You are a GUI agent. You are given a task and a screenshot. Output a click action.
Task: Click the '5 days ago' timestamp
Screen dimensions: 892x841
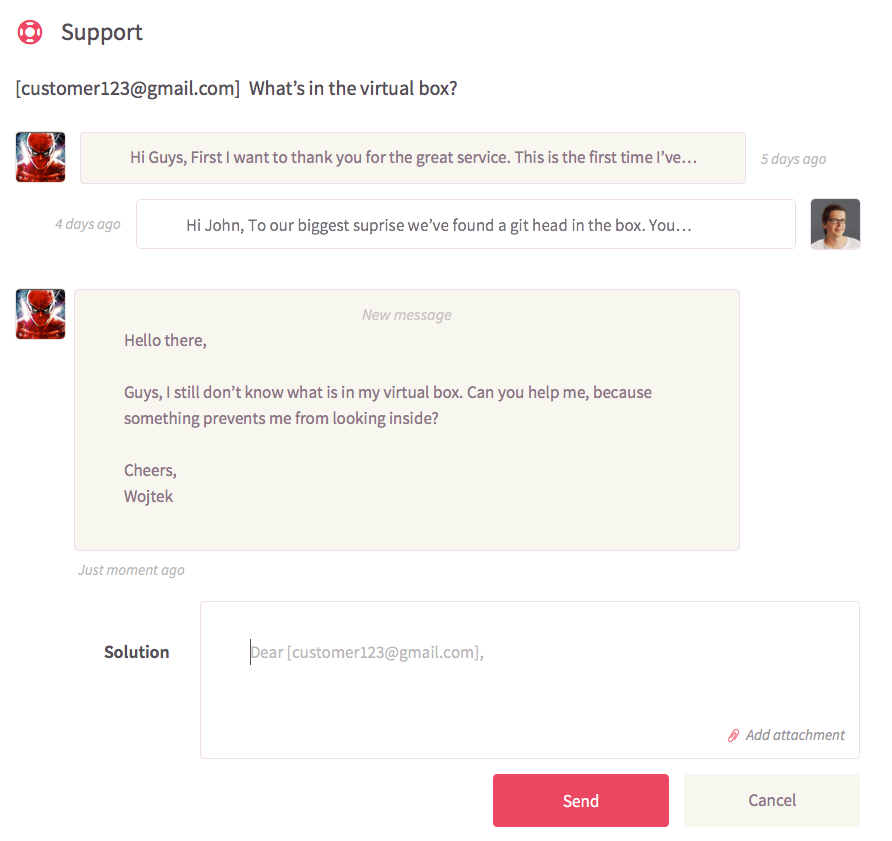coord(794,159)
